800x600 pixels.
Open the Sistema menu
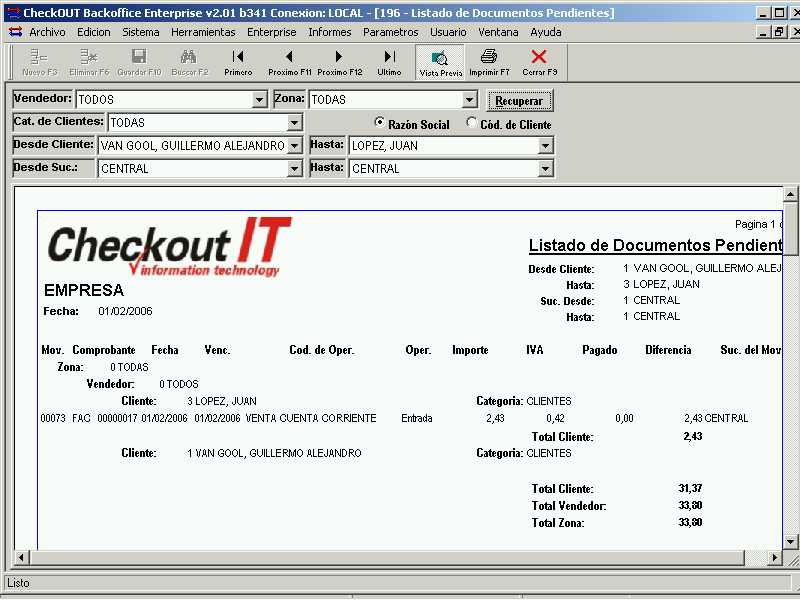[141, 32]
